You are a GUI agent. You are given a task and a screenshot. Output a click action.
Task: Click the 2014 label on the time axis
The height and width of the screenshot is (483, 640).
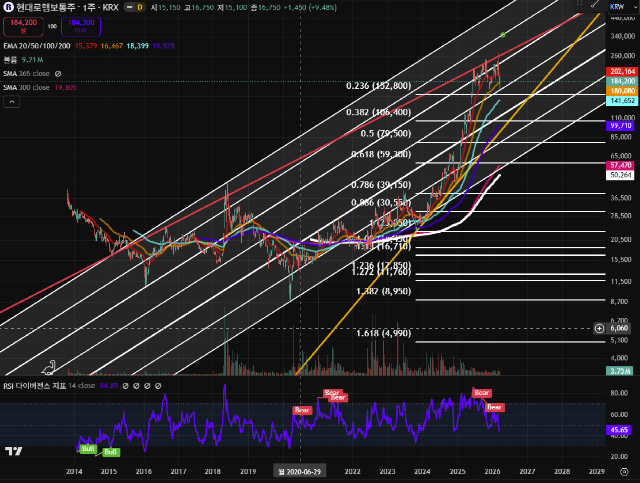click(x=74, y=472)
